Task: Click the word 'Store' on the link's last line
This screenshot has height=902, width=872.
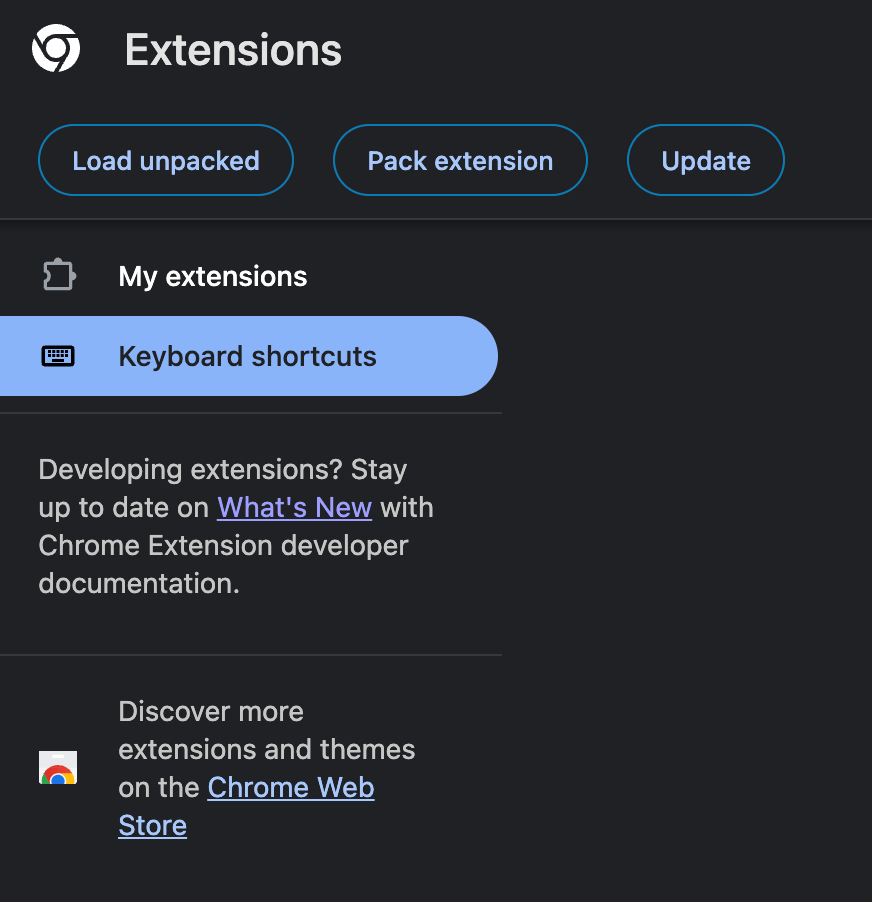Action: pyautogui.click(x=152, y=825)
